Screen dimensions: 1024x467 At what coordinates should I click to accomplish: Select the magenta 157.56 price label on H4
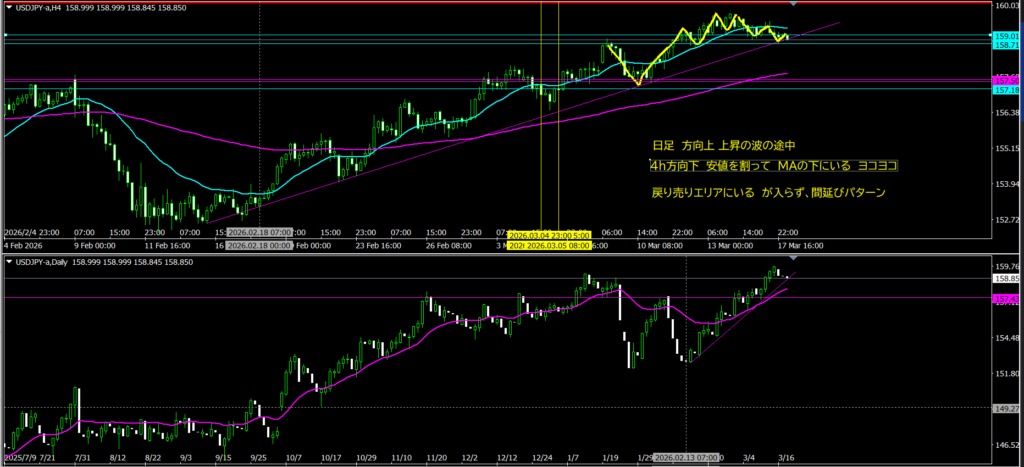tap(1006, 80)
